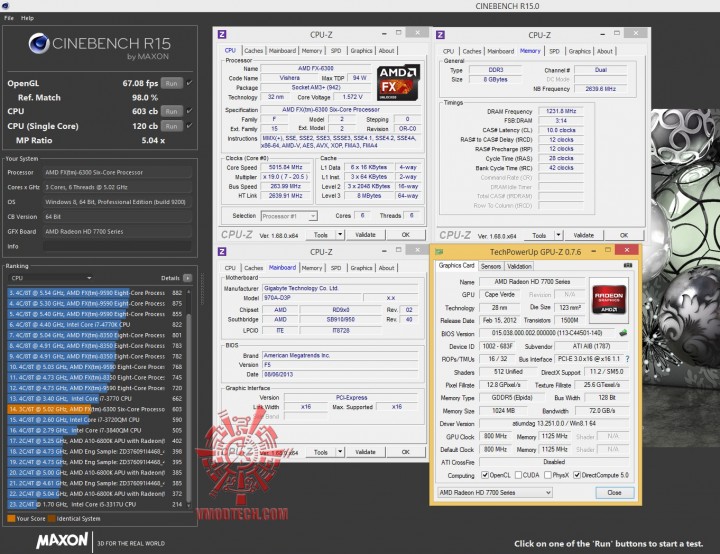The image size is (720, 554).
Task: Toggle the CPU test checkmark
Action: tap(190, 111)
